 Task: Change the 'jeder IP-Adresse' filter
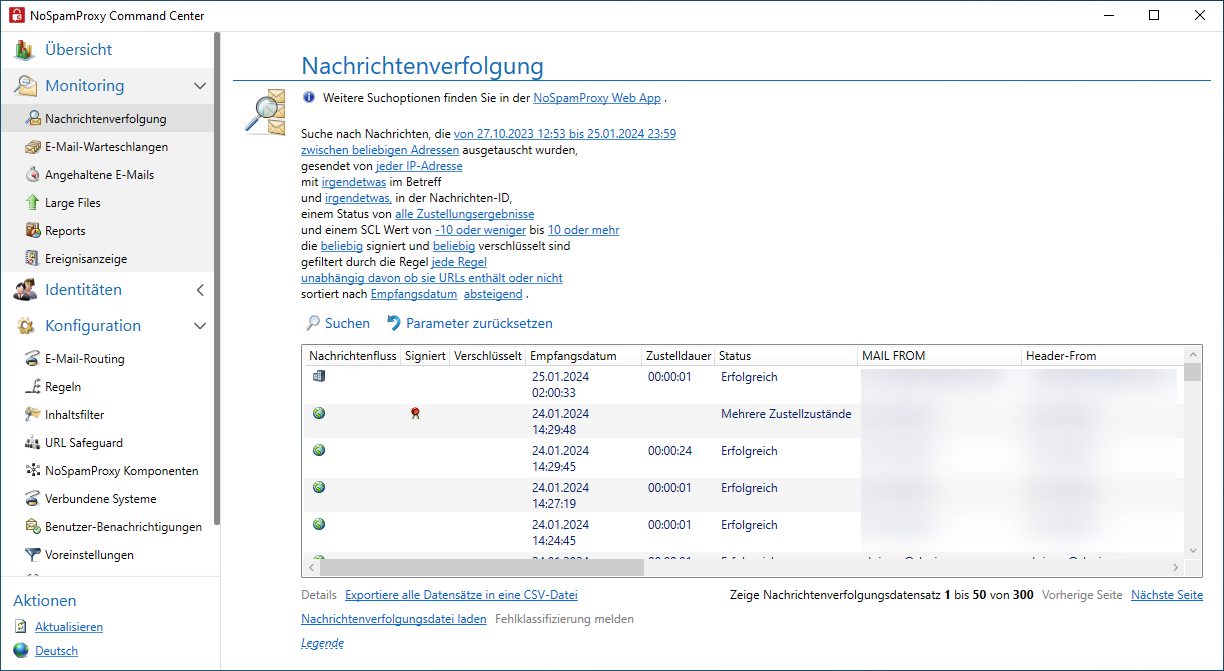(x=419, y=166)
